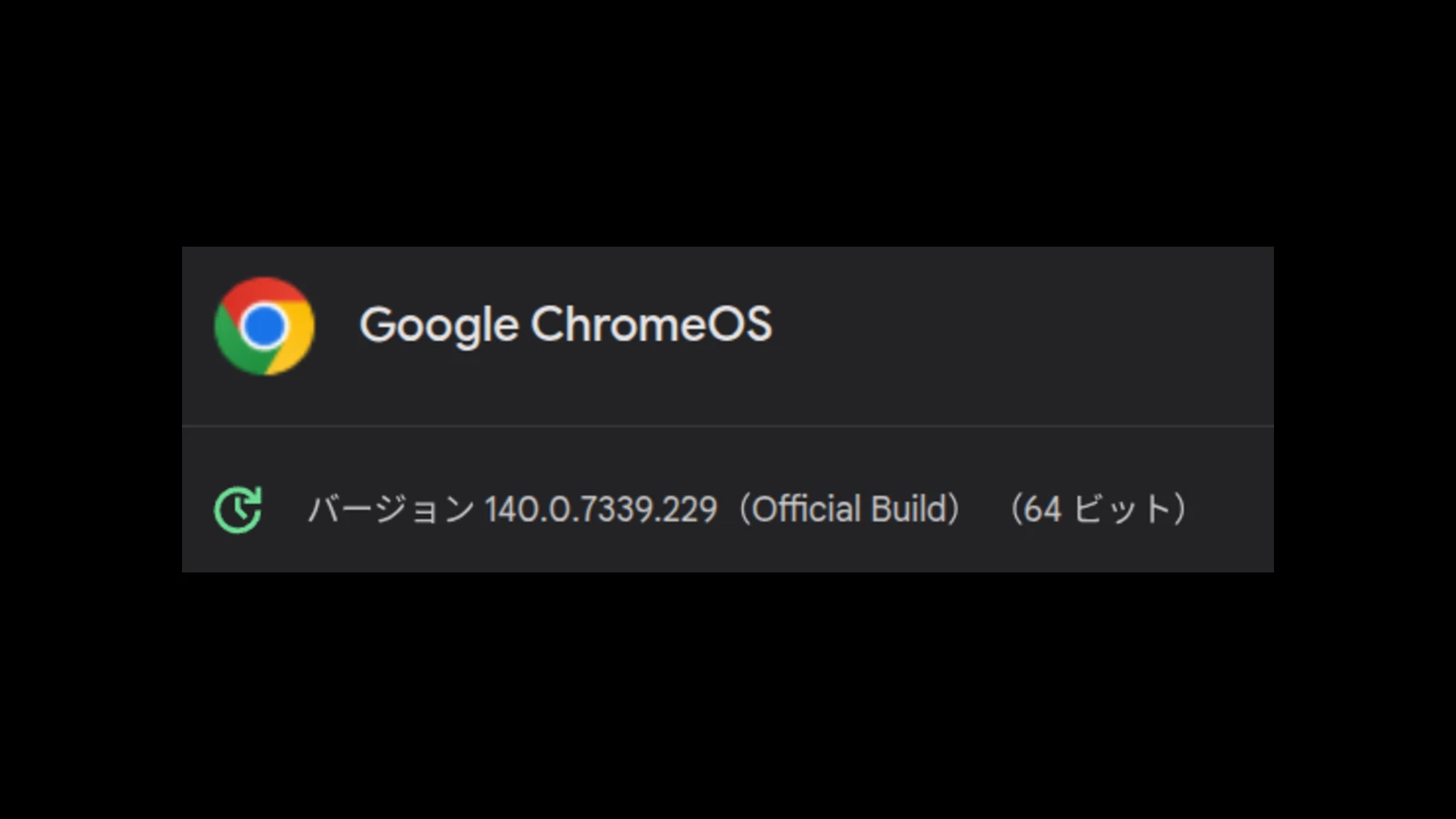Click the Chrome logo icon
The height and width of the screenshot is (819, 1456).
264,326
